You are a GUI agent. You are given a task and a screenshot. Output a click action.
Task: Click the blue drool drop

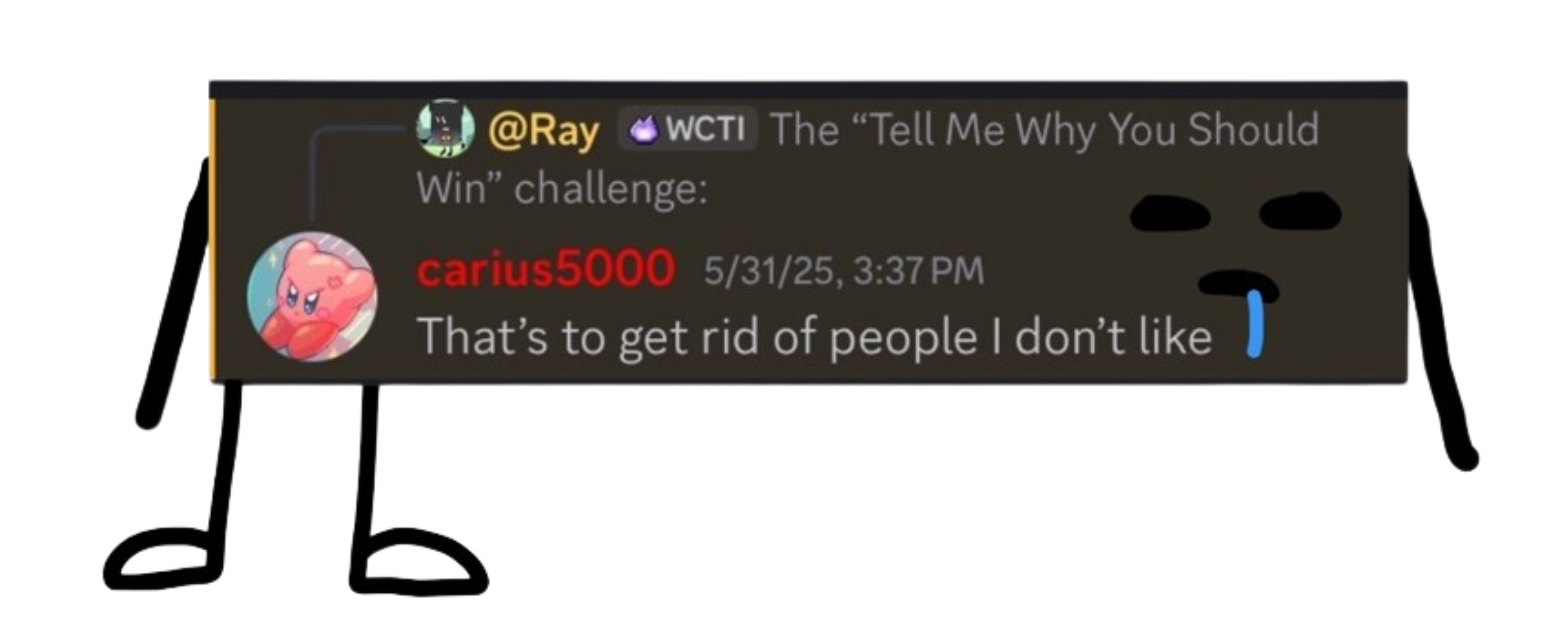tap(1256, 329)
